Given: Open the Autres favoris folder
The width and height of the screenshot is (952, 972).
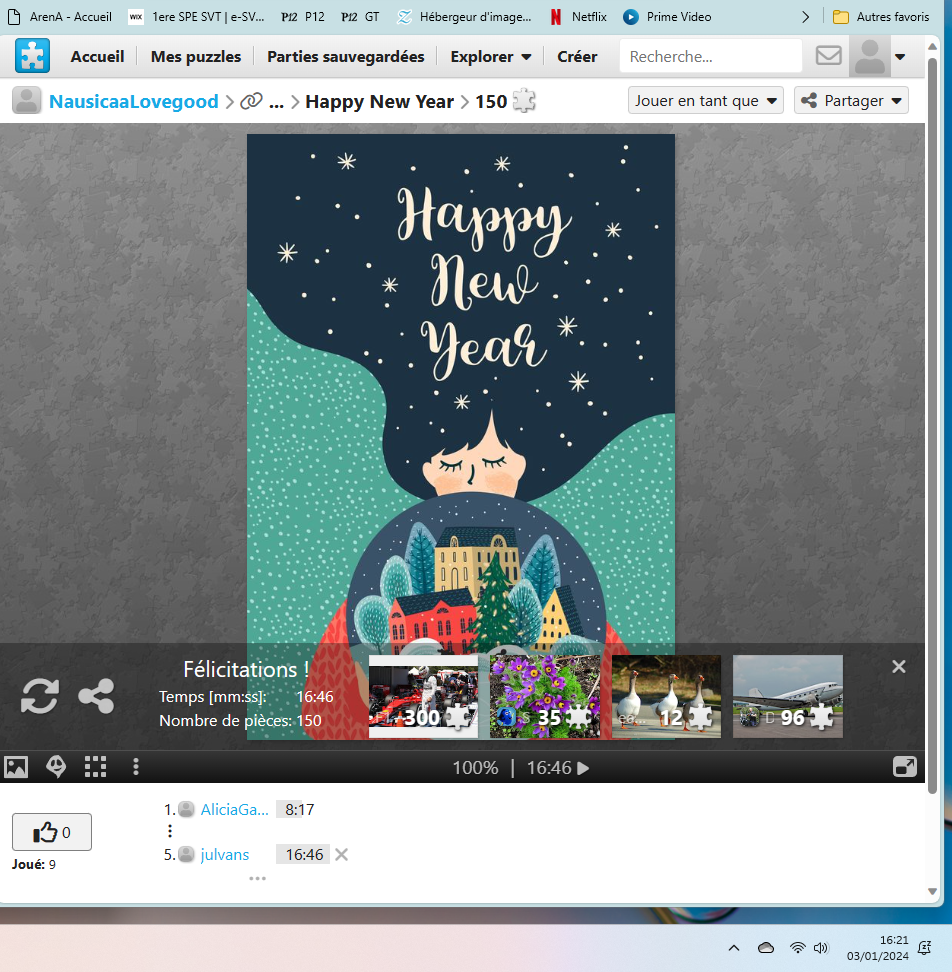Looking at the screenshot, I should (881, 17).
